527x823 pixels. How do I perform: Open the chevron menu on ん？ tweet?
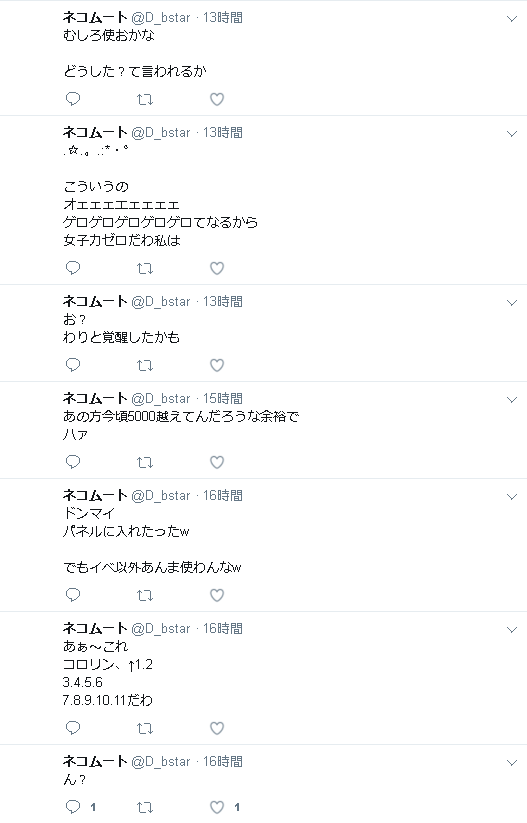point(512,763)
